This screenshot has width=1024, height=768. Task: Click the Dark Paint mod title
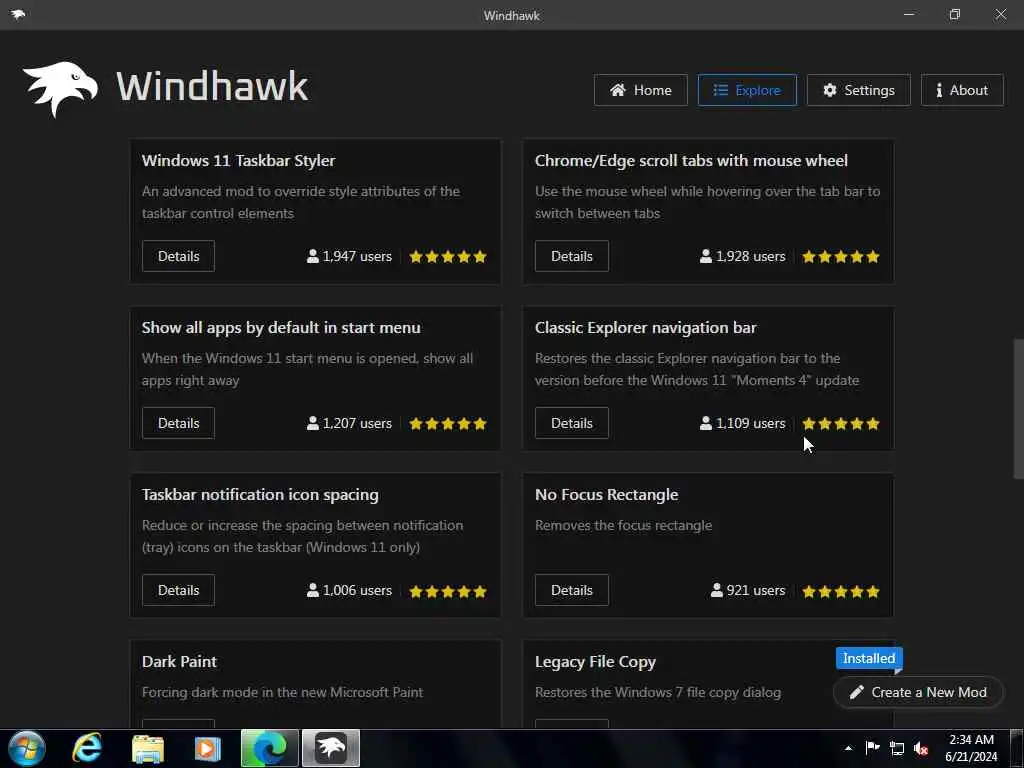click(179, 662)
